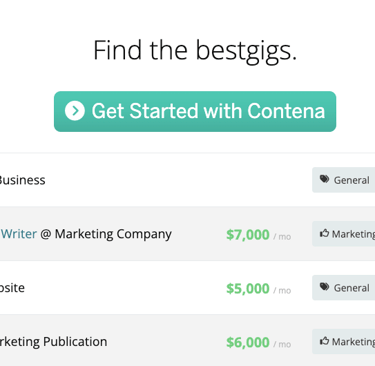Click the tag icon on the $5,000 row
The image size is (375, 366).
click(x=324, y=287)
